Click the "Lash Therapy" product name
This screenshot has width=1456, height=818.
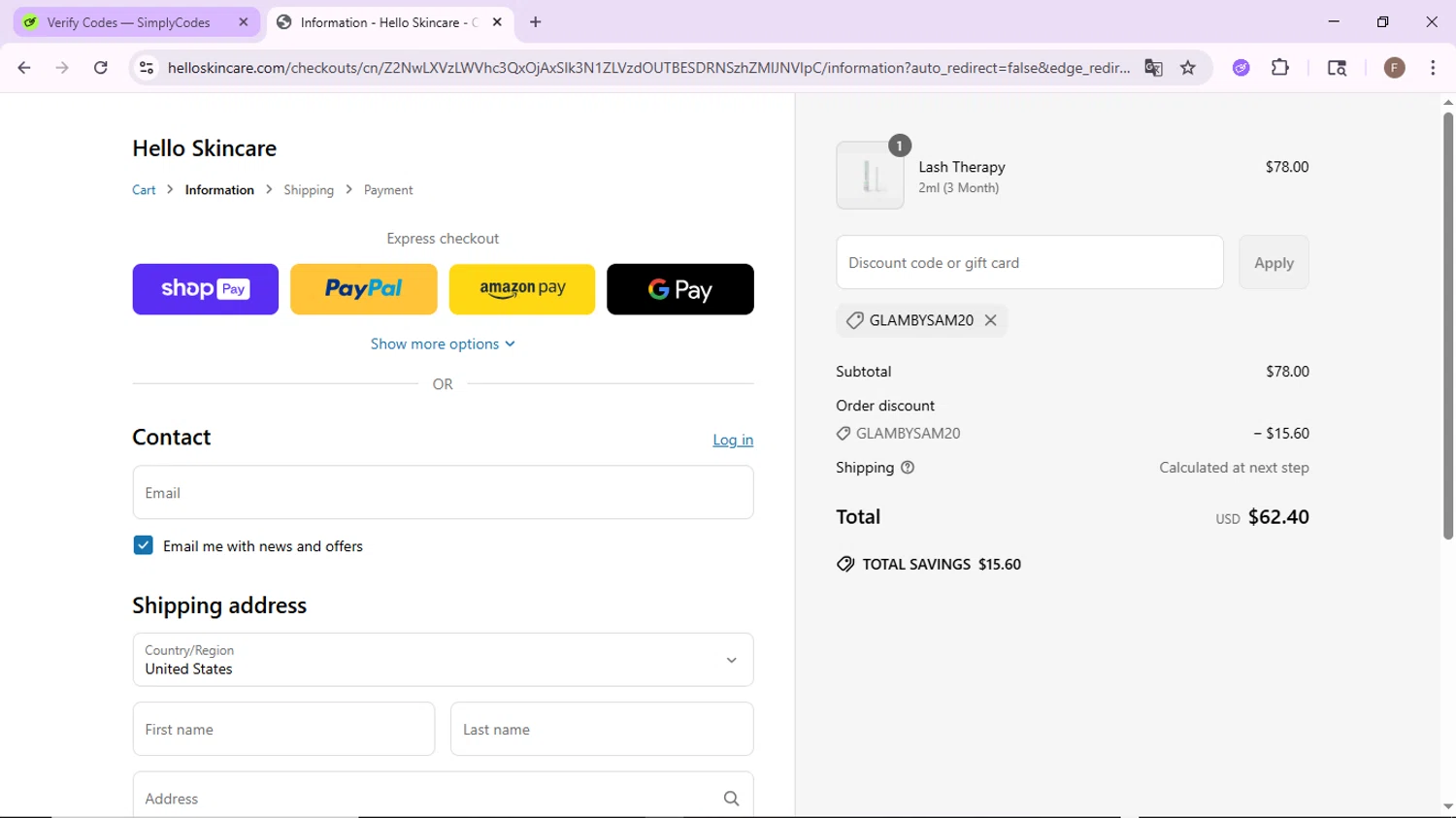click(962, 167)
